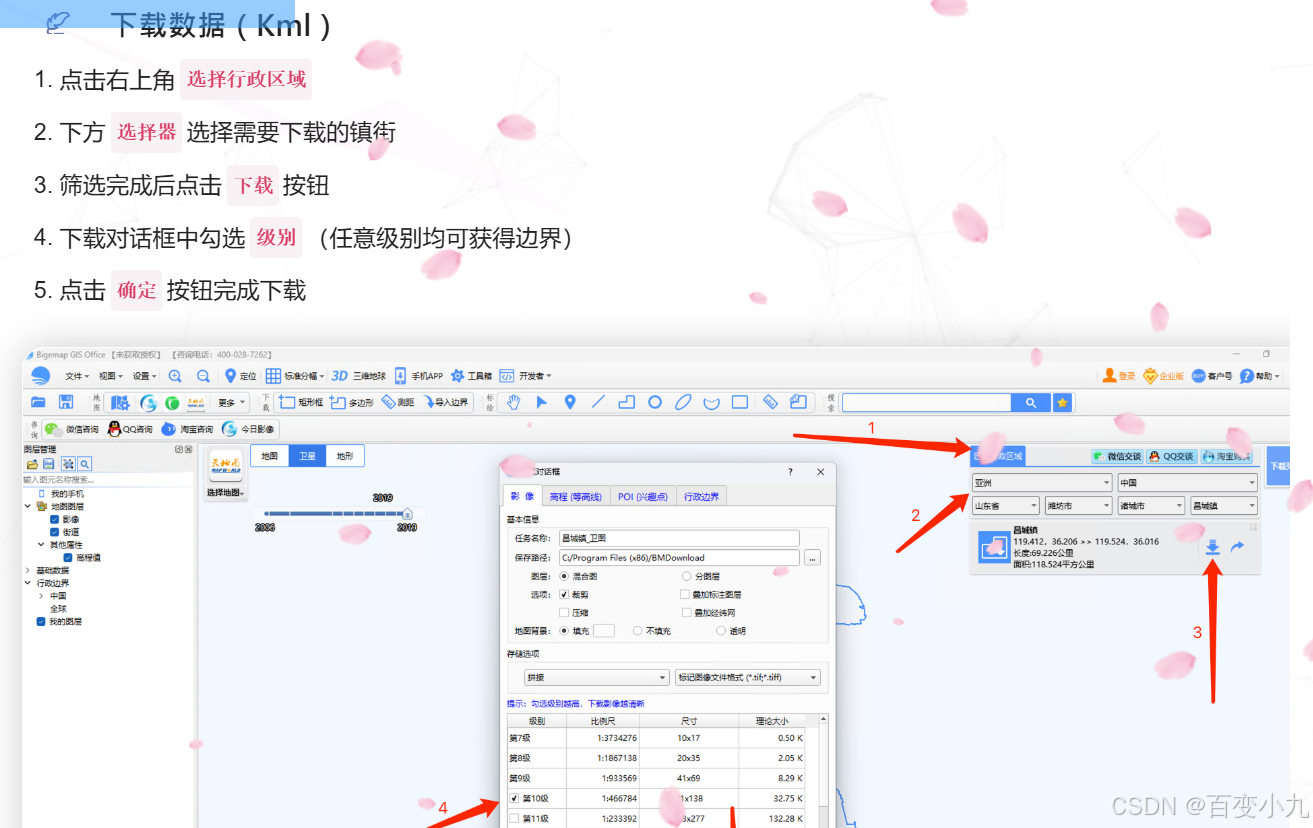Select the 测距 distance measuring tool

coord(397,402)
